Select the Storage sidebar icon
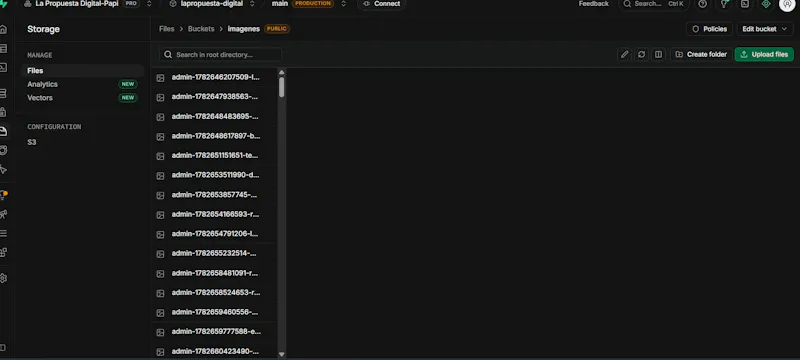This screenshot has width=800, height=360. point(4,131)
